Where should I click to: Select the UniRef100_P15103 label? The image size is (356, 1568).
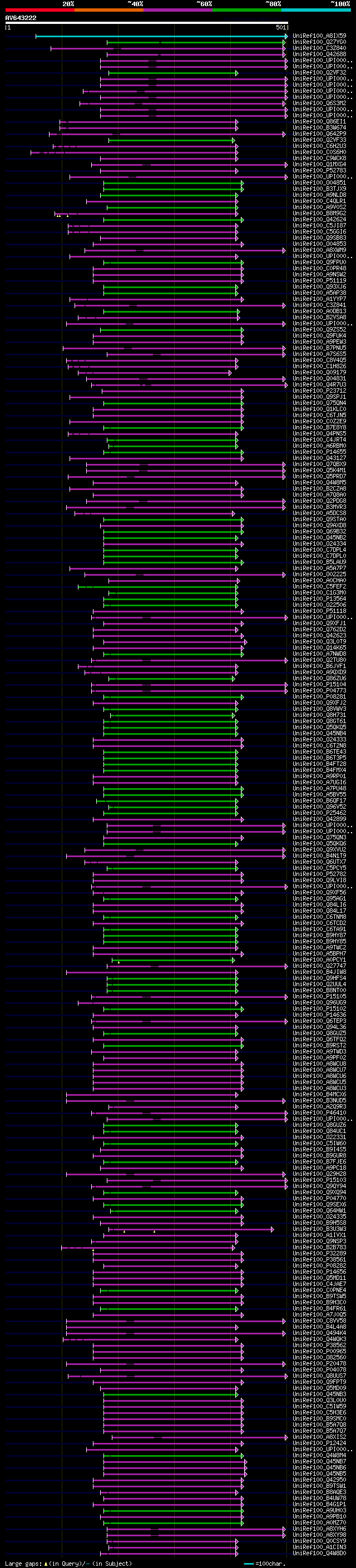tap(319, 1180)
